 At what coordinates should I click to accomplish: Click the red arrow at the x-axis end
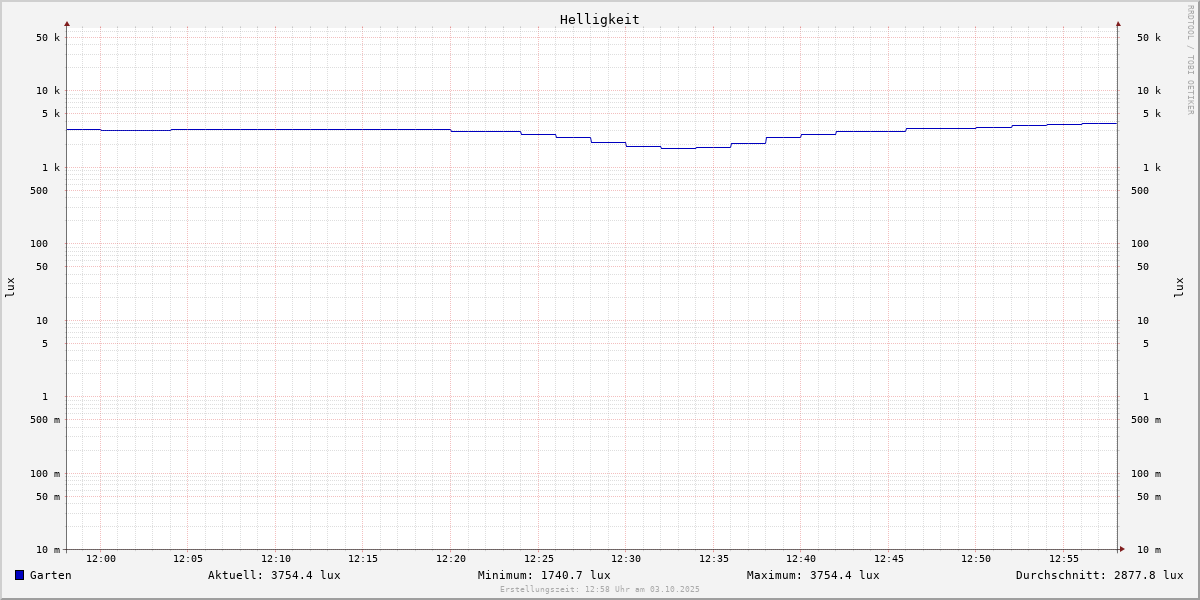coord(1122,549)
